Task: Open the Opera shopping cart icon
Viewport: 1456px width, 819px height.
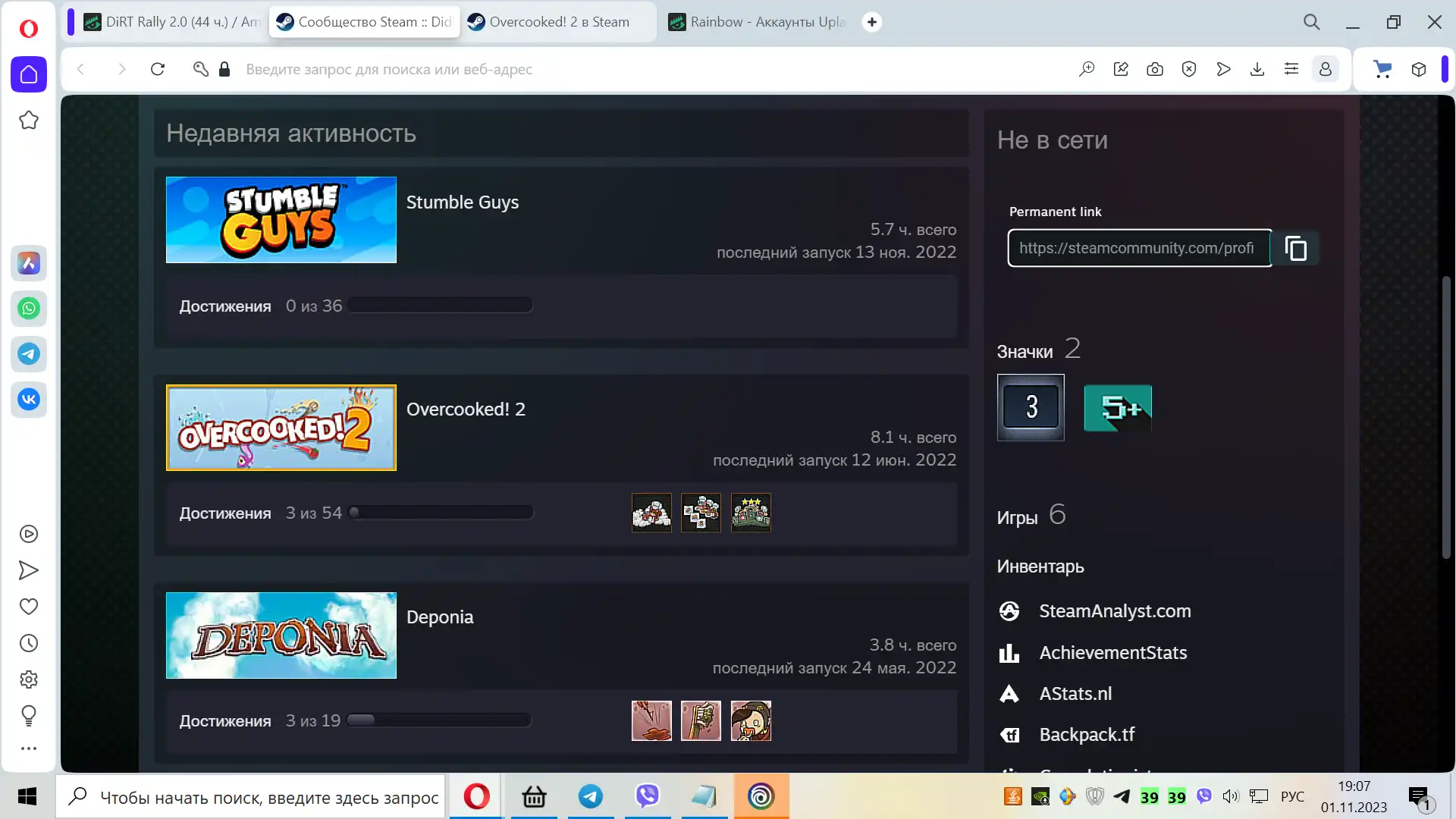Action: click(x=1382, y=69)
